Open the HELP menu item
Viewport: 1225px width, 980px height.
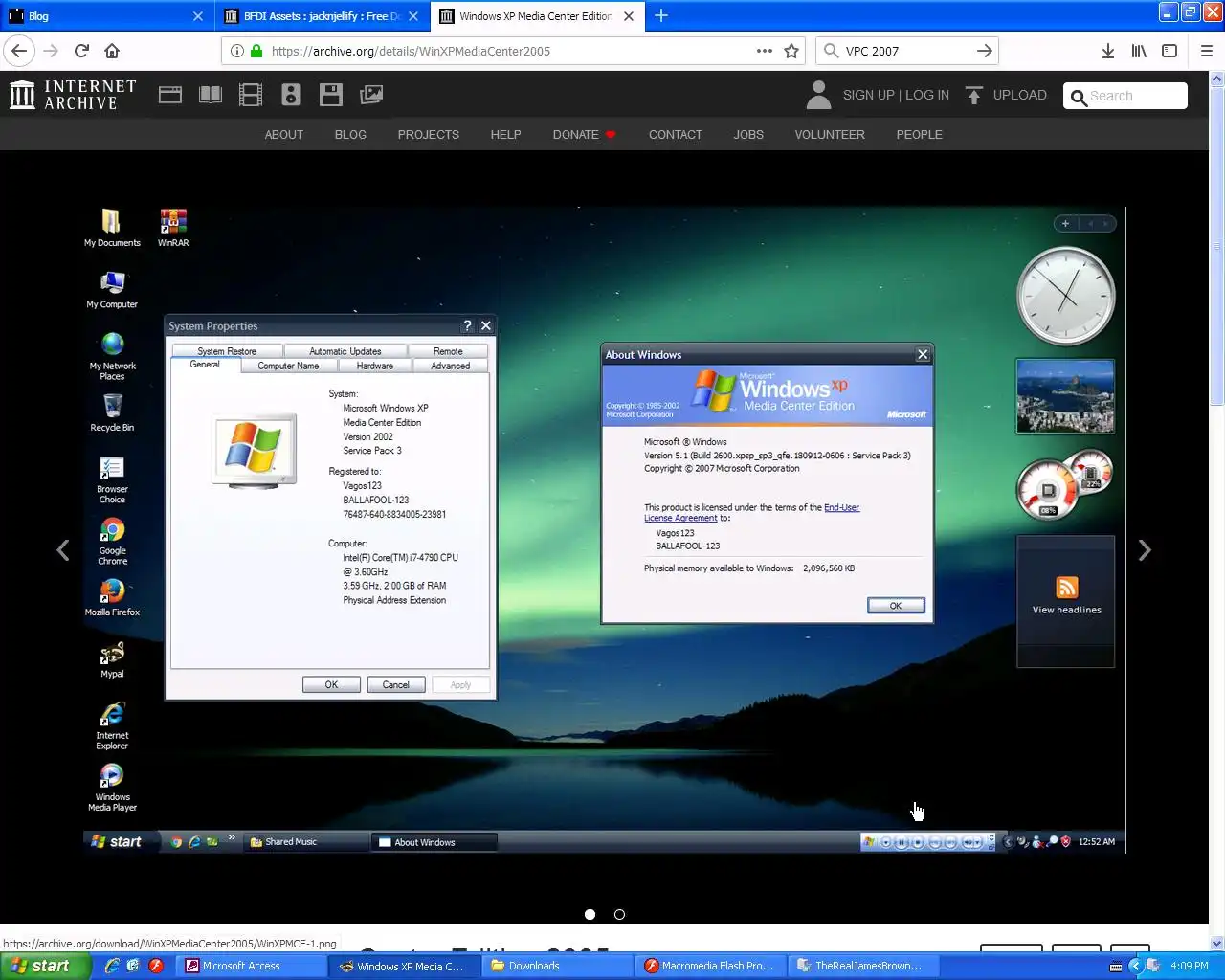[x=505, y=135]
